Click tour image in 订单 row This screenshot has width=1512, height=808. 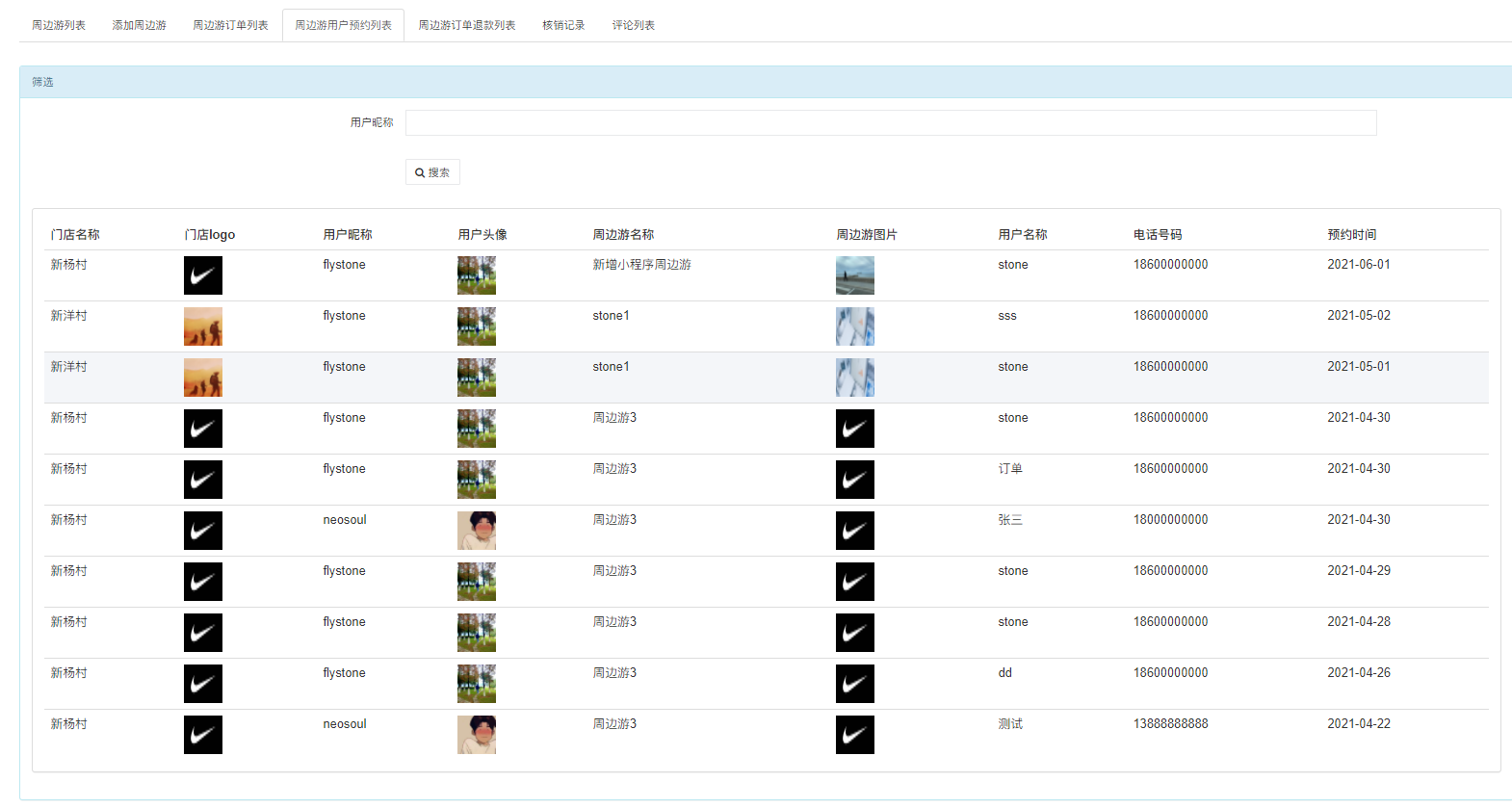855,480
